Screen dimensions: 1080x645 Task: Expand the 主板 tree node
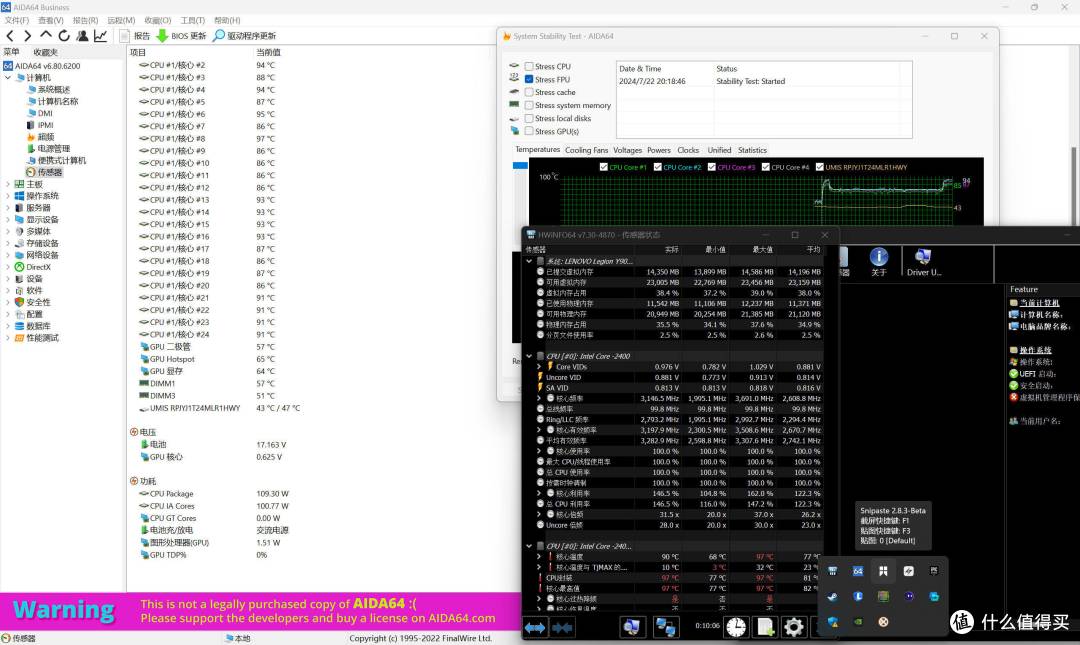point(8,184)
